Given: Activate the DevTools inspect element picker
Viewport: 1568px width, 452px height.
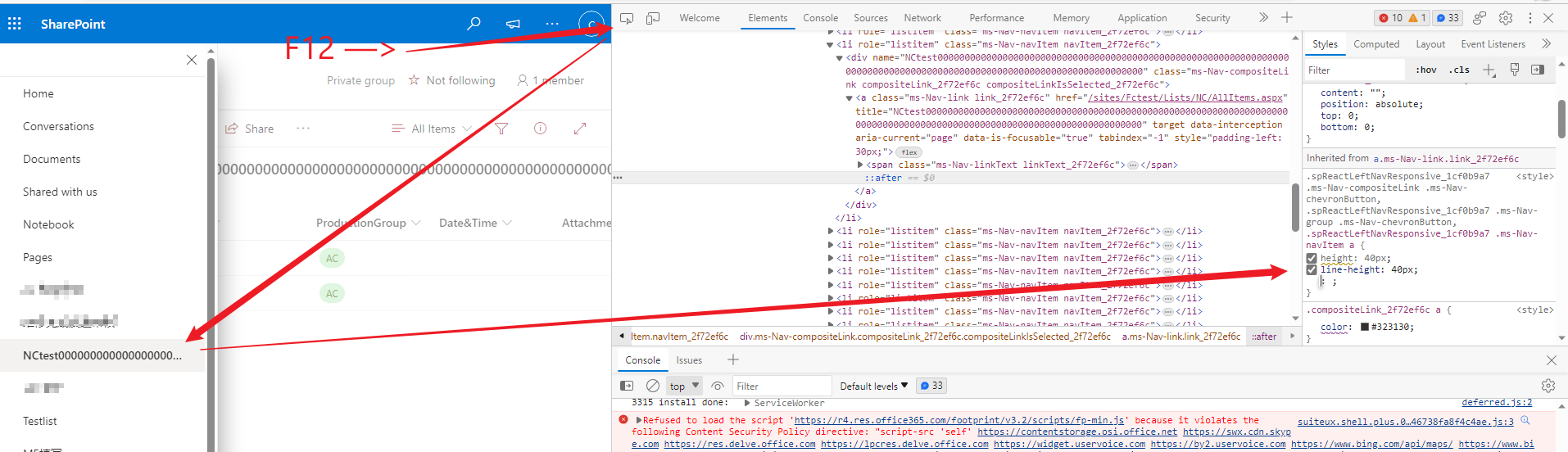Looking at the screenshot, I should click(x=627, y=18).
